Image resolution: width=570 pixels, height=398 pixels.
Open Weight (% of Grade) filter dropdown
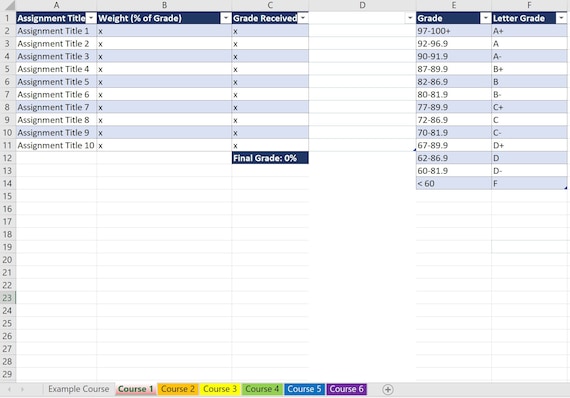click(x=226, y=18)
